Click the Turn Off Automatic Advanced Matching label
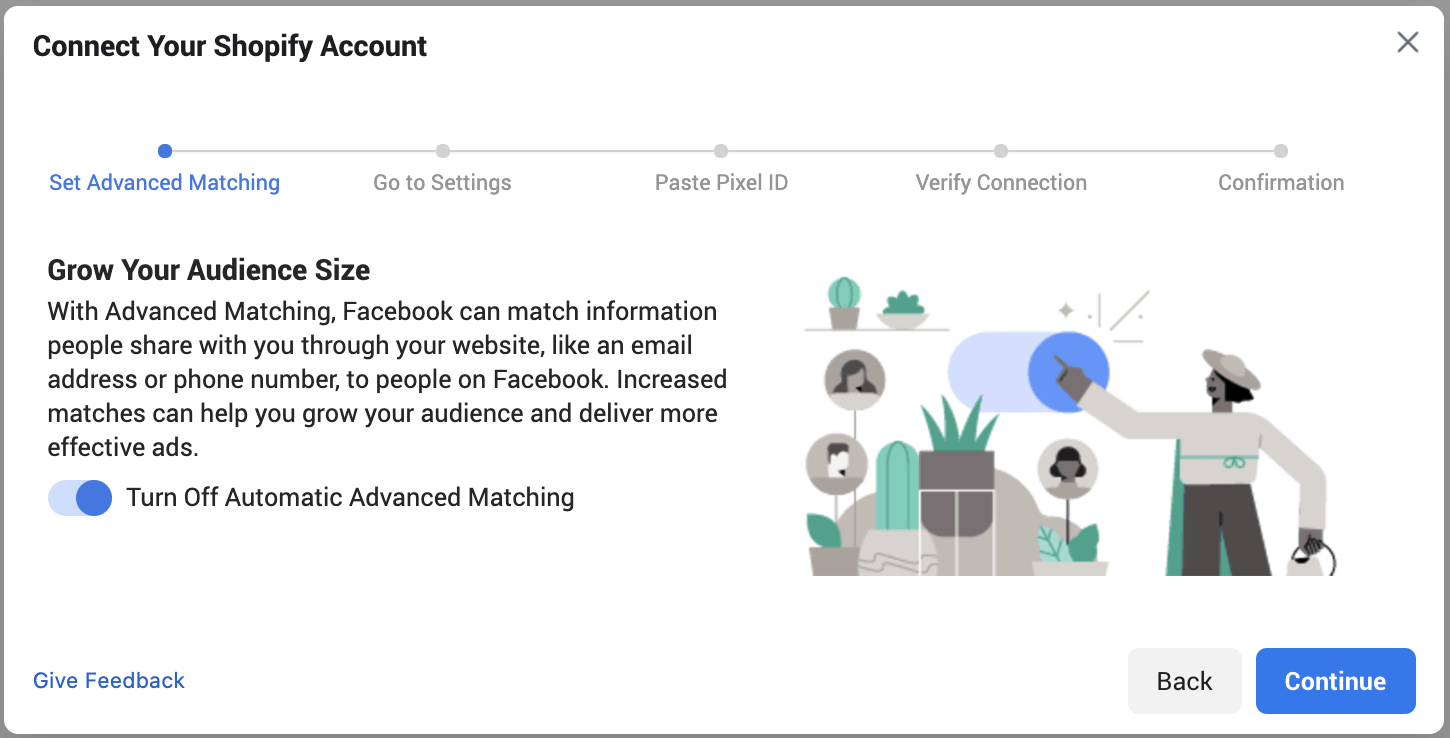 (x=350, y=497)
